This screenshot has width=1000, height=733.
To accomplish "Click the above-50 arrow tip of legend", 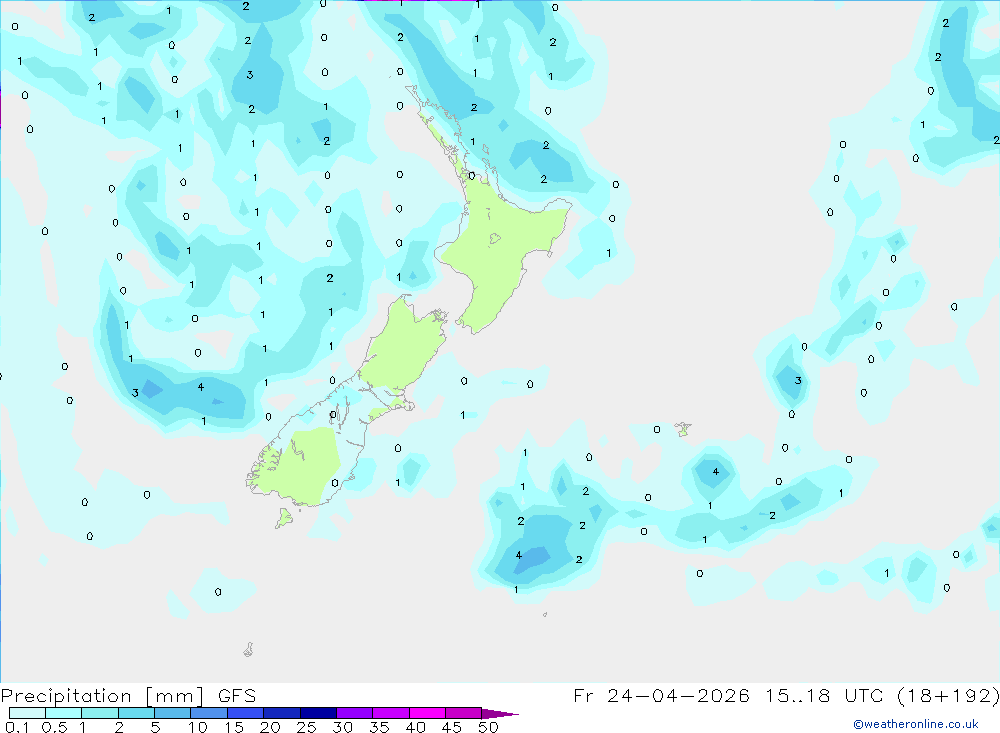I will (499, 714).
